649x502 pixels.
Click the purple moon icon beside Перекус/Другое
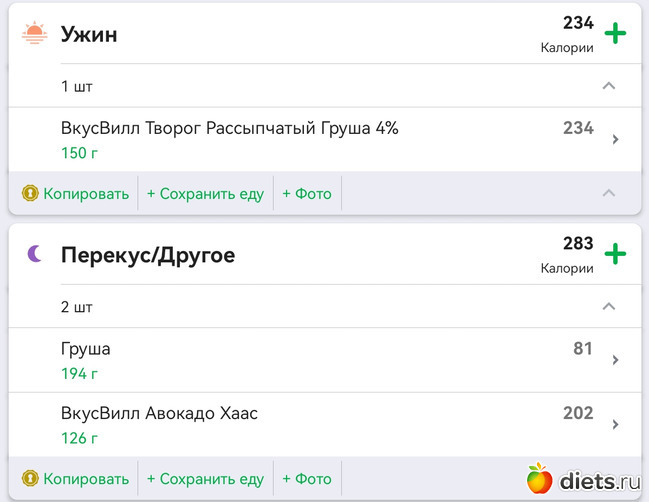35,255
